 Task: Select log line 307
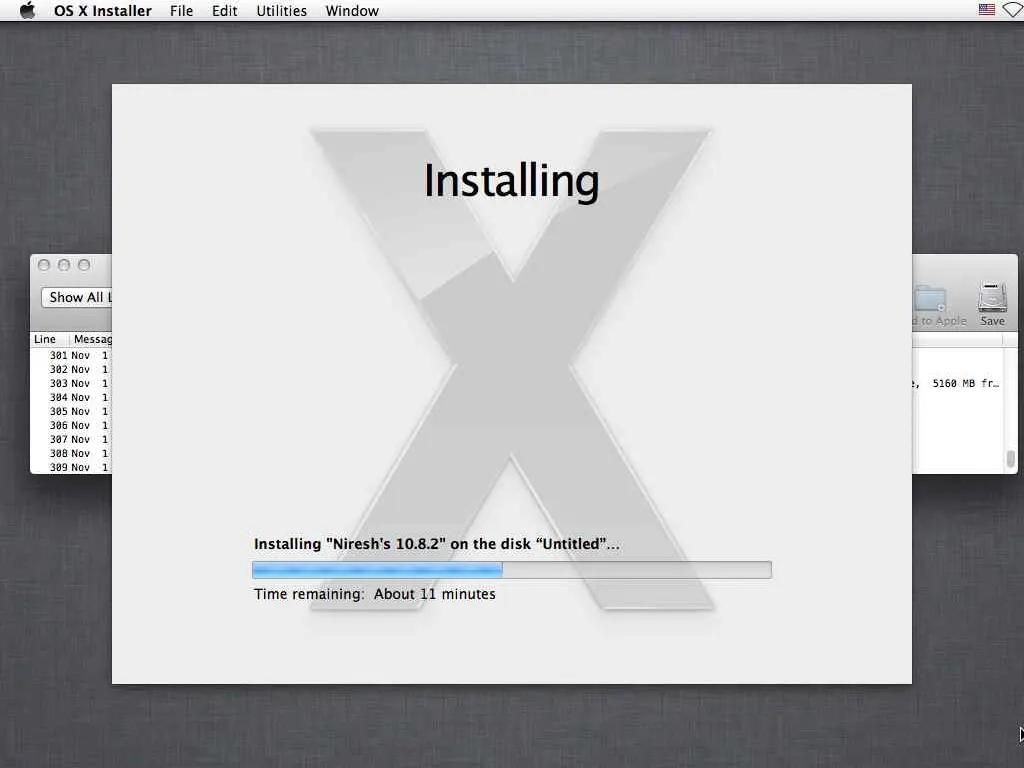pyautogui.click(x=71, y=440)
